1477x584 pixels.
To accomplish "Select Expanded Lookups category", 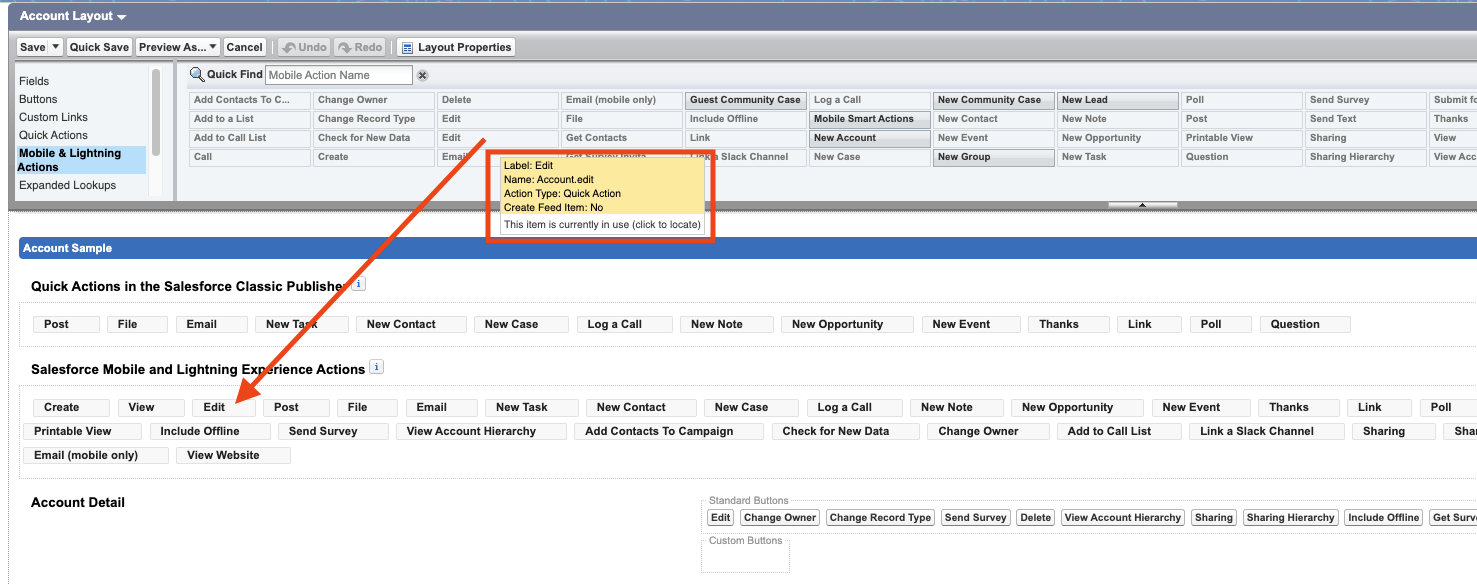I will (x=67, y=185).
